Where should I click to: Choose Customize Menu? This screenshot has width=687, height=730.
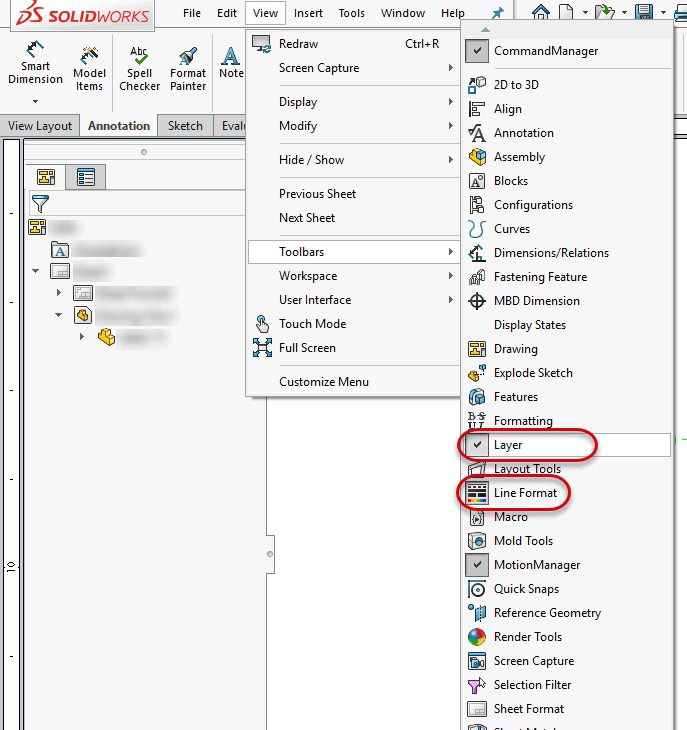[x=354, y=382]
